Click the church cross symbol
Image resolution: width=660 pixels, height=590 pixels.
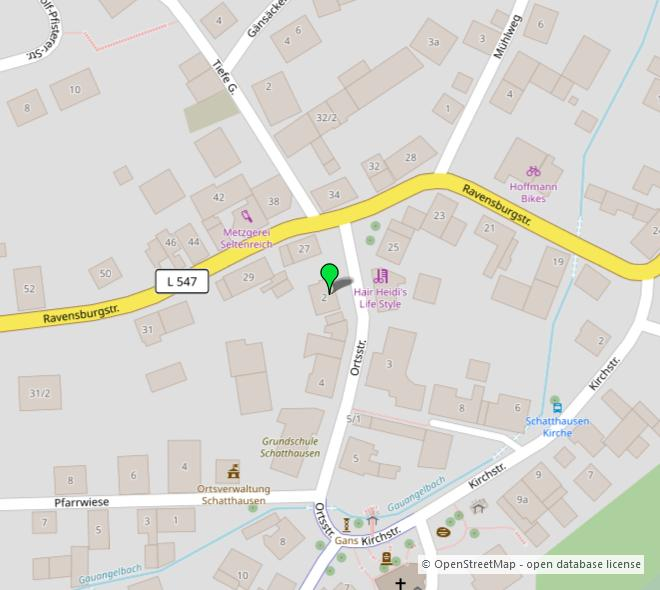click(400, 584)
